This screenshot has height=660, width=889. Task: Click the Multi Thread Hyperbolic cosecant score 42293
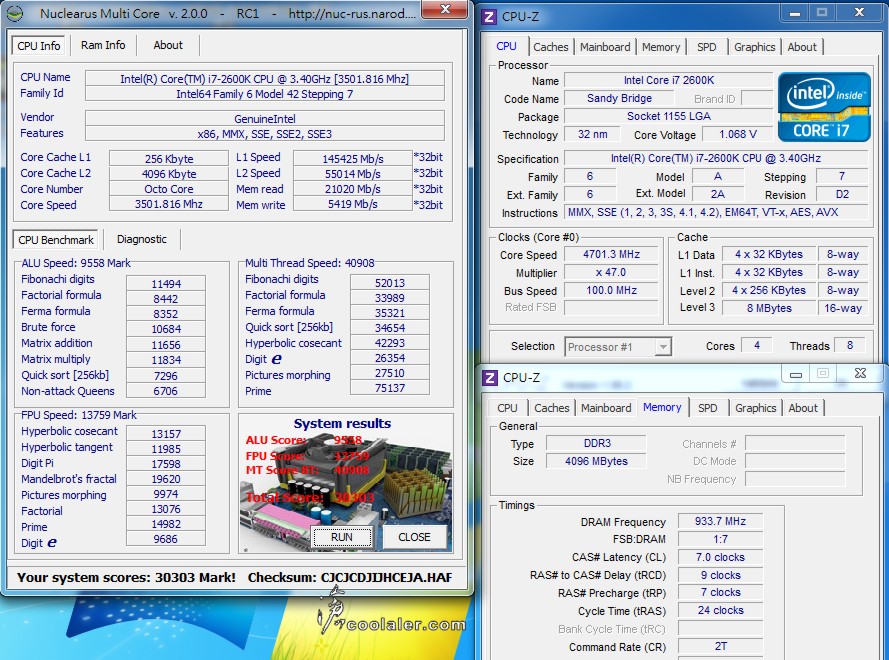[x=390, y=343]
